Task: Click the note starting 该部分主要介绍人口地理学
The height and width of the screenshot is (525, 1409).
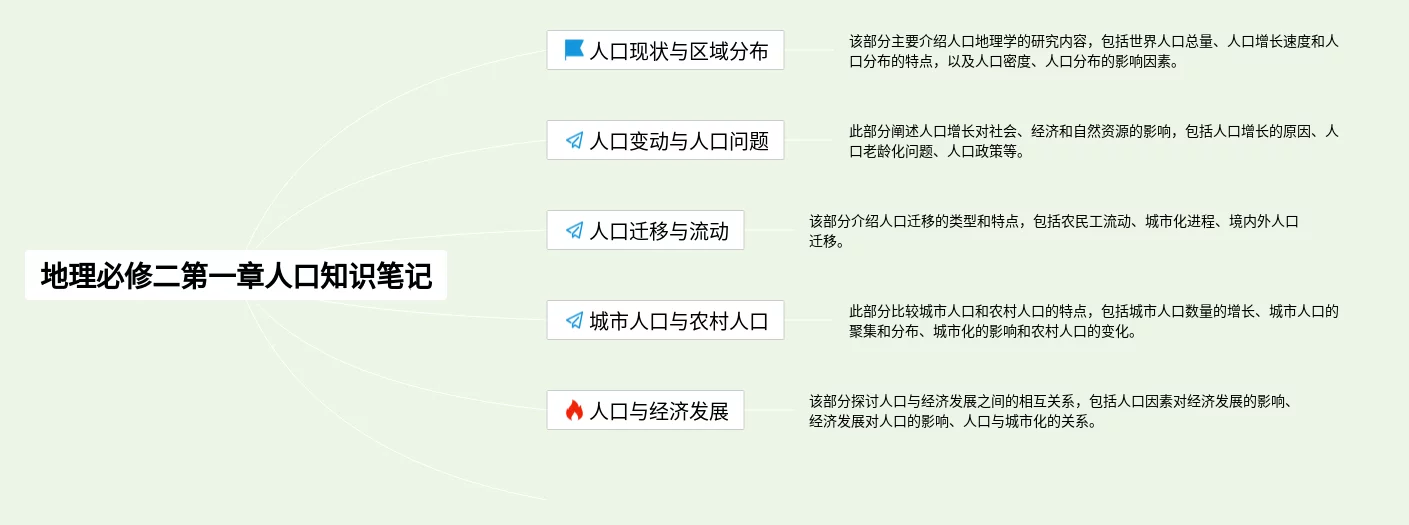Action: click(1093, 51)
